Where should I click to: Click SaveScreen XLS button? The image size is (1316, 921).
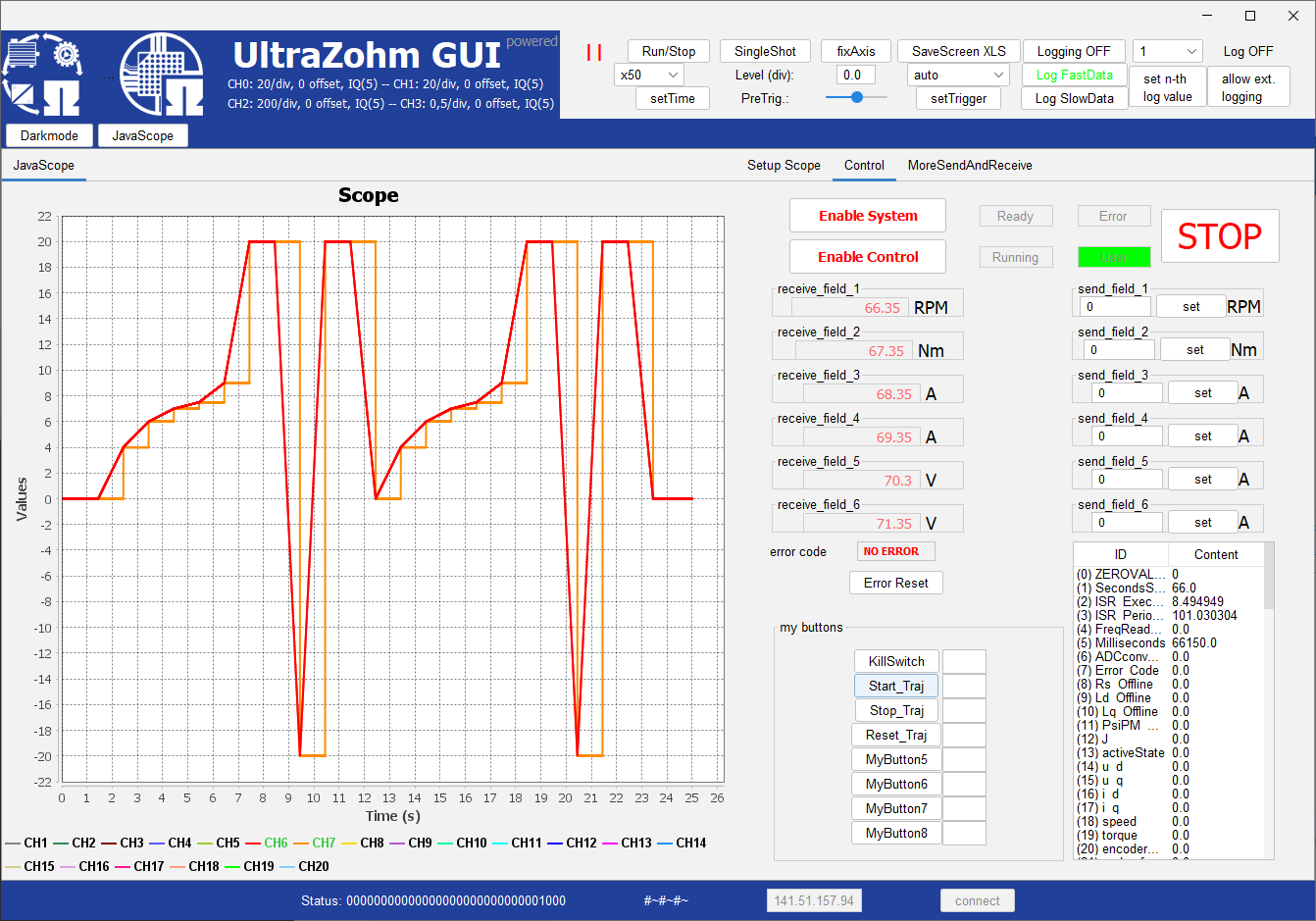click(958, 51)
